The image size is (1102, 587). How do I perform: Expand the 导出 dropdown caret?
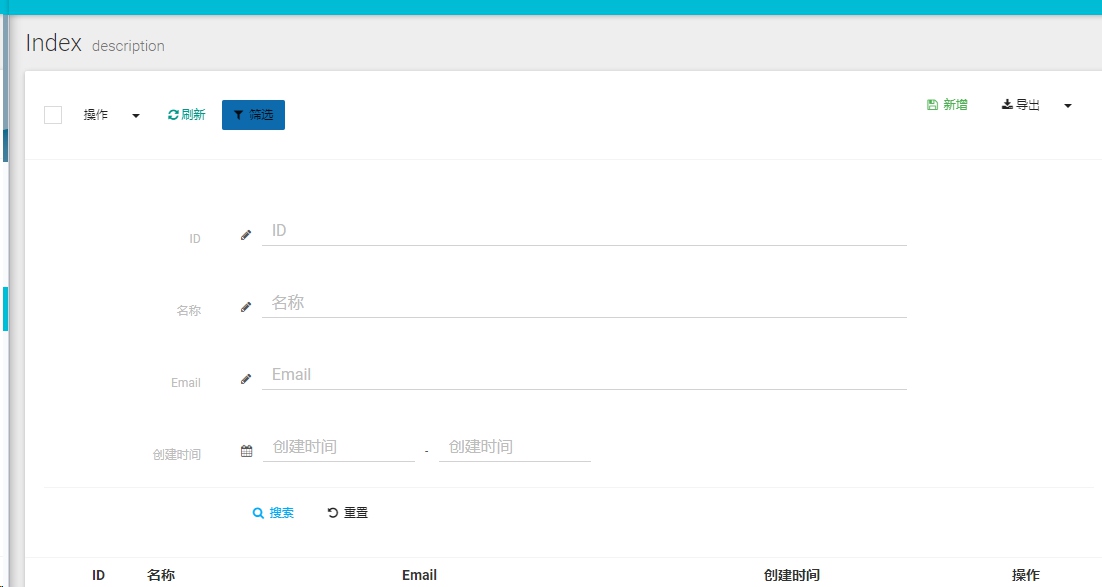tap(1068, 105)
